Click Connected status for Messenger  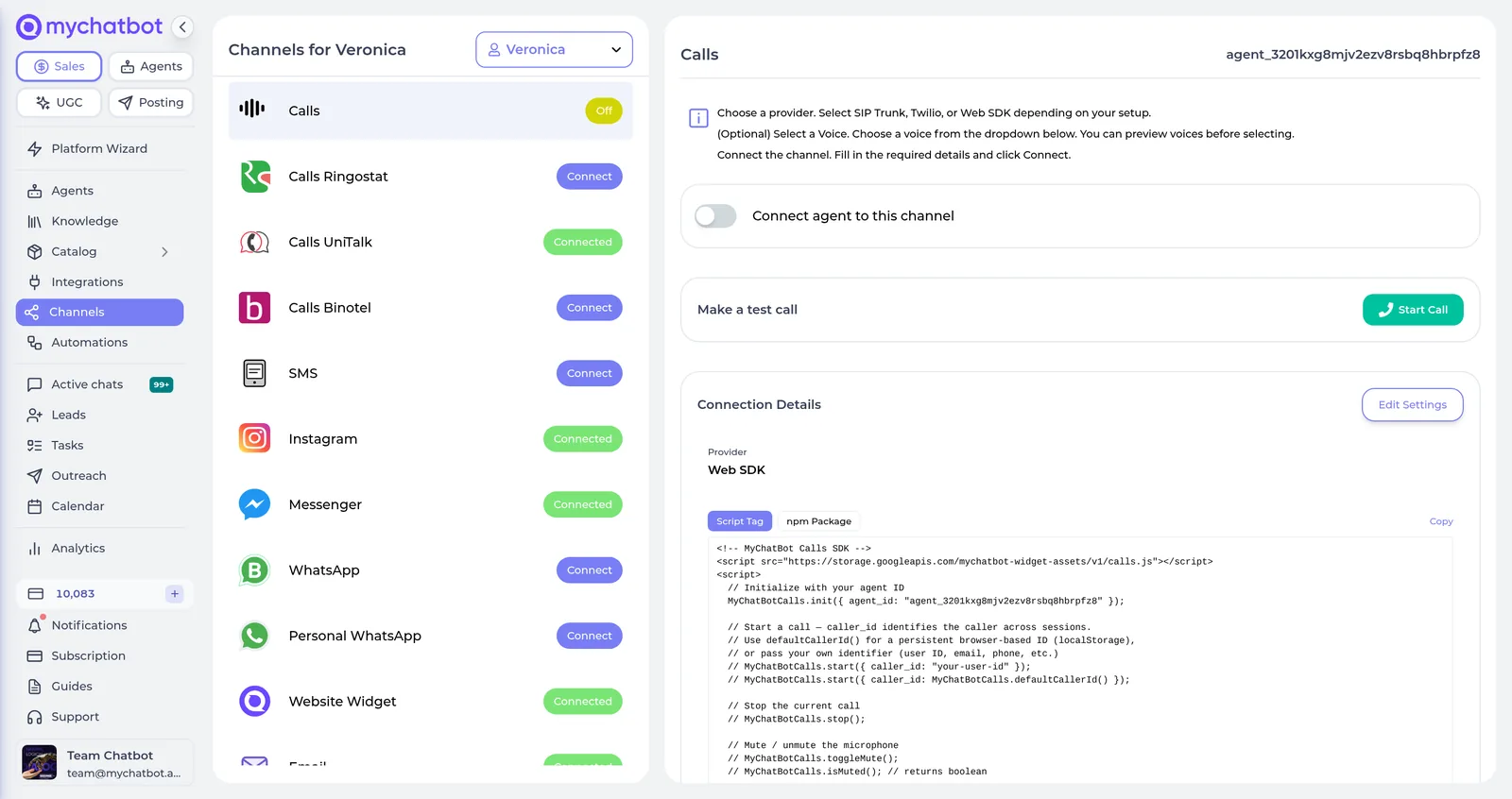click(583, 504)
